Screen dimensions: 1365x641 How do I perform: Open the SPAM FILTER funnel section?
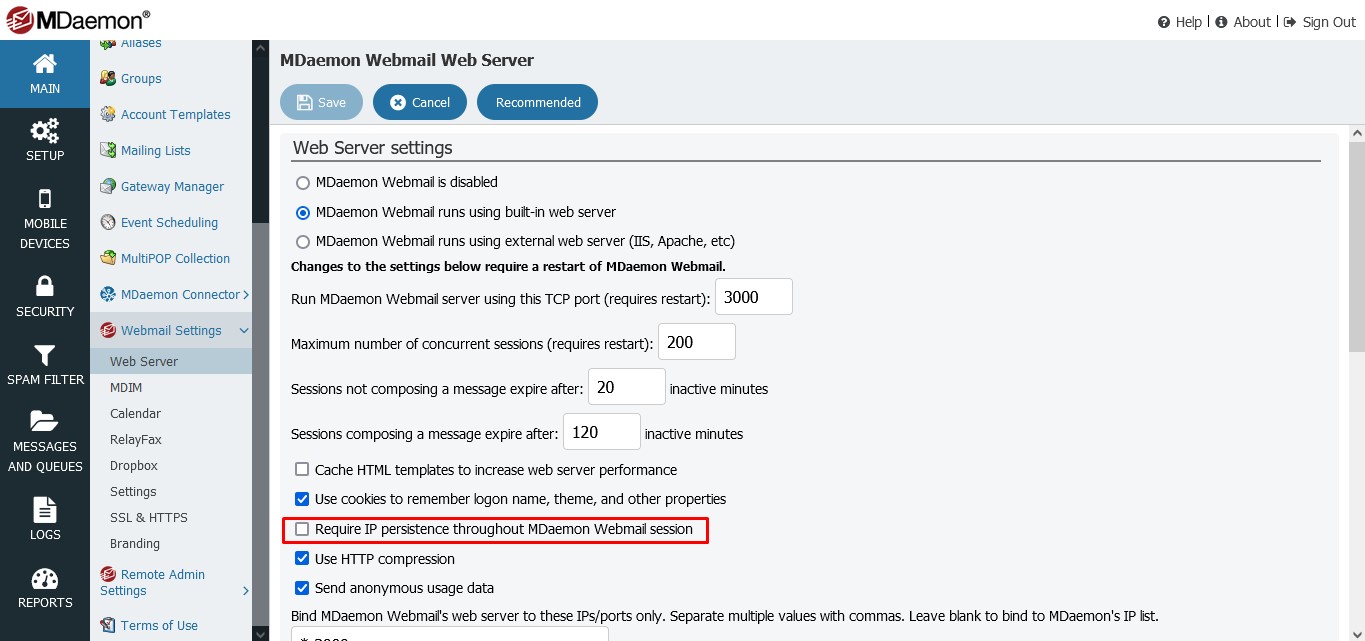[45, 365]
